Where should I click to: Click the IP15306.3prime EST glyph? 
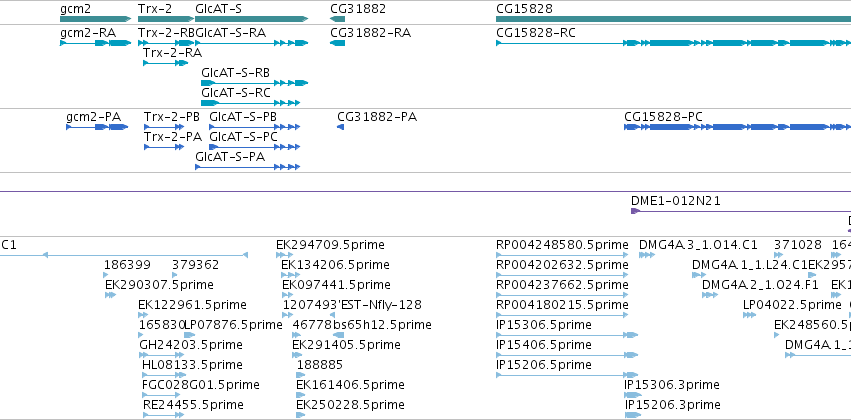pyautogui.click(x=633, y=395)
